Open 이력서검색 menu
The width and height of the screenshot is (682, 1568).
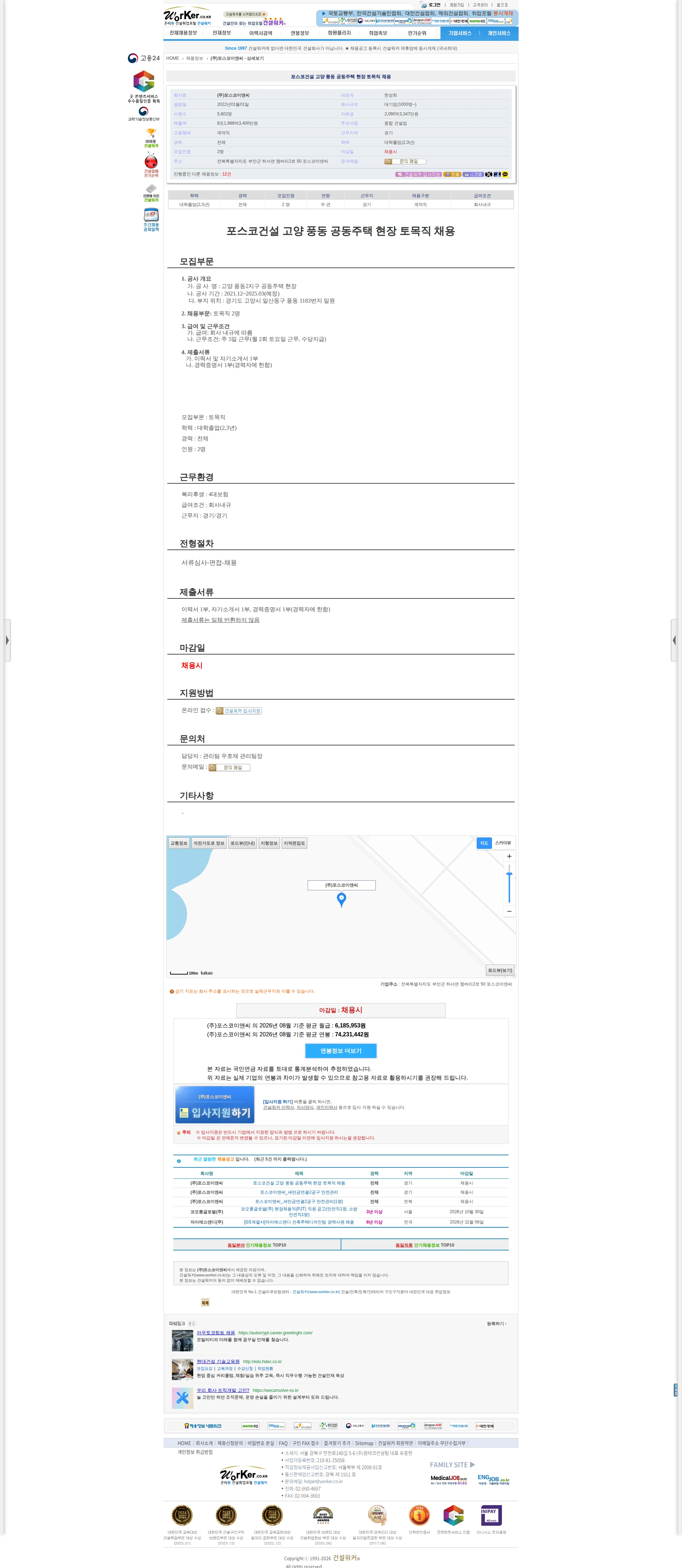[261, 33]
